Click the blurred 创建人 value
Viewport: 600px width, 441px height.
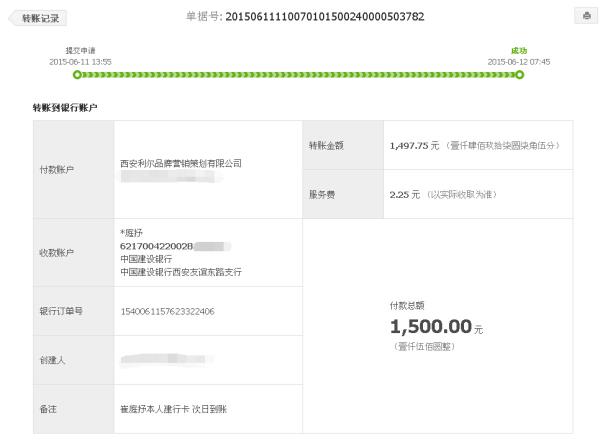[166, 359]
